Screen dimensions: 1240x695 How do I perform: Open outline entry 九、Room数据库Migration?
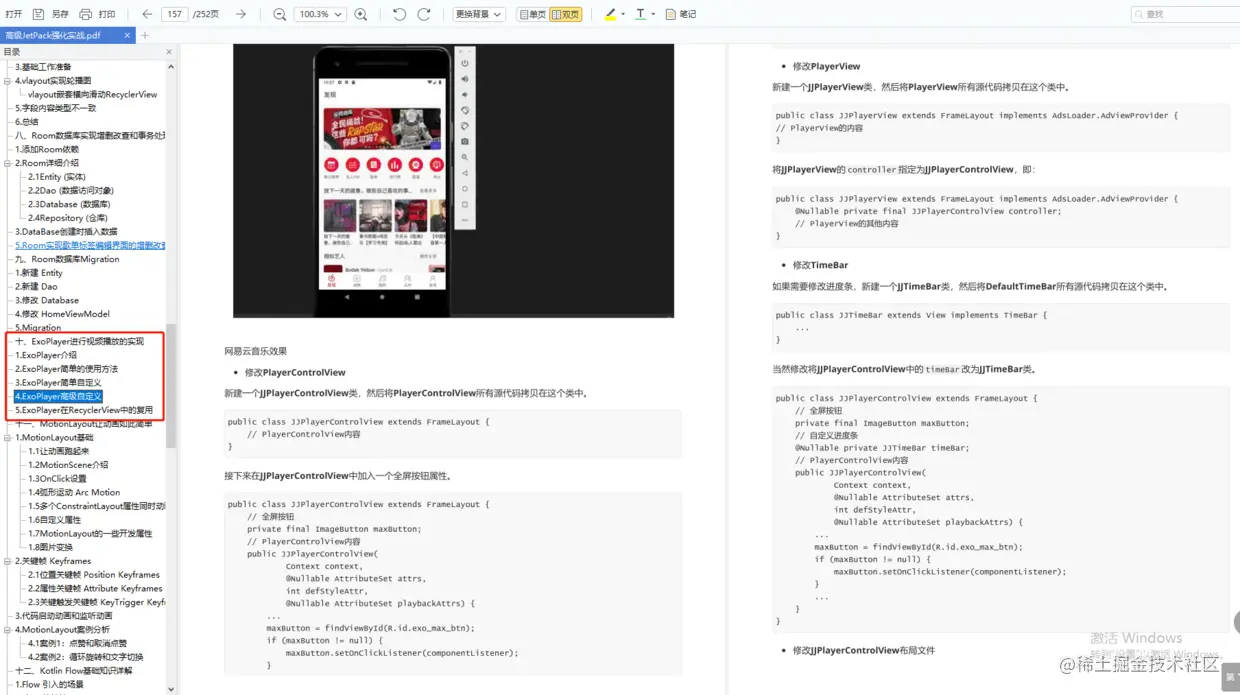(67, 259)
